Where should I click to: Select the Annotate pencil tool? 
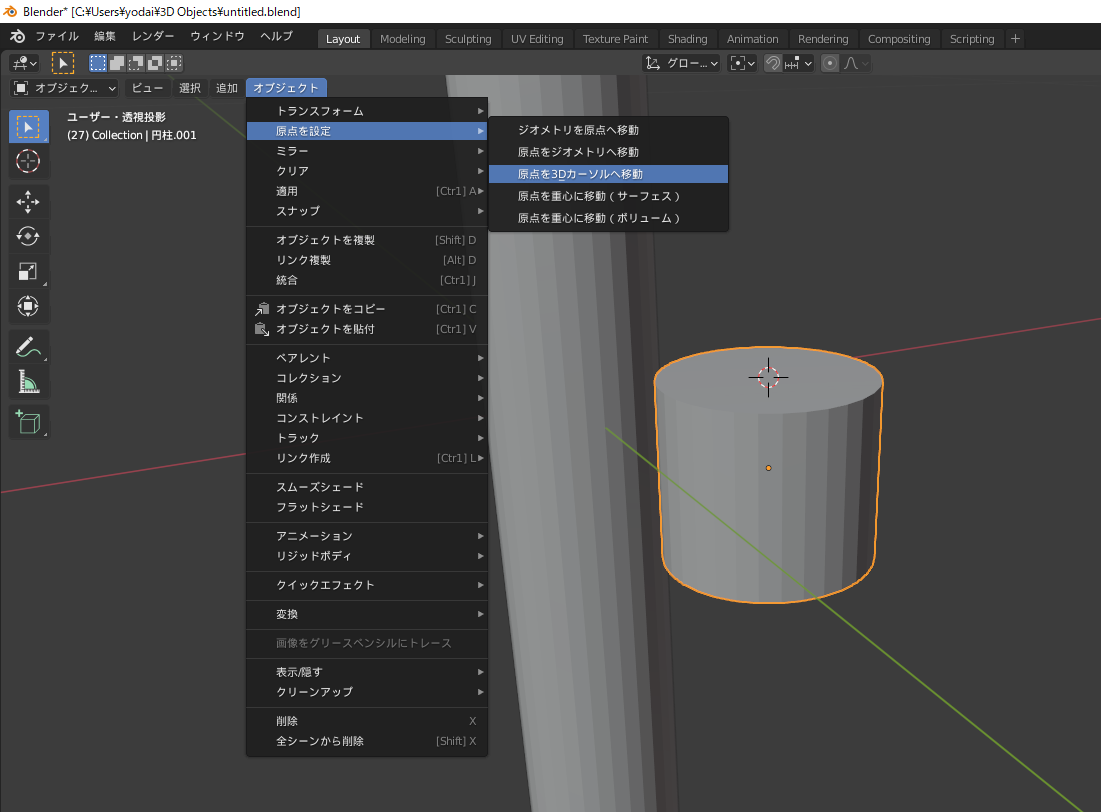tap(28, 347)
